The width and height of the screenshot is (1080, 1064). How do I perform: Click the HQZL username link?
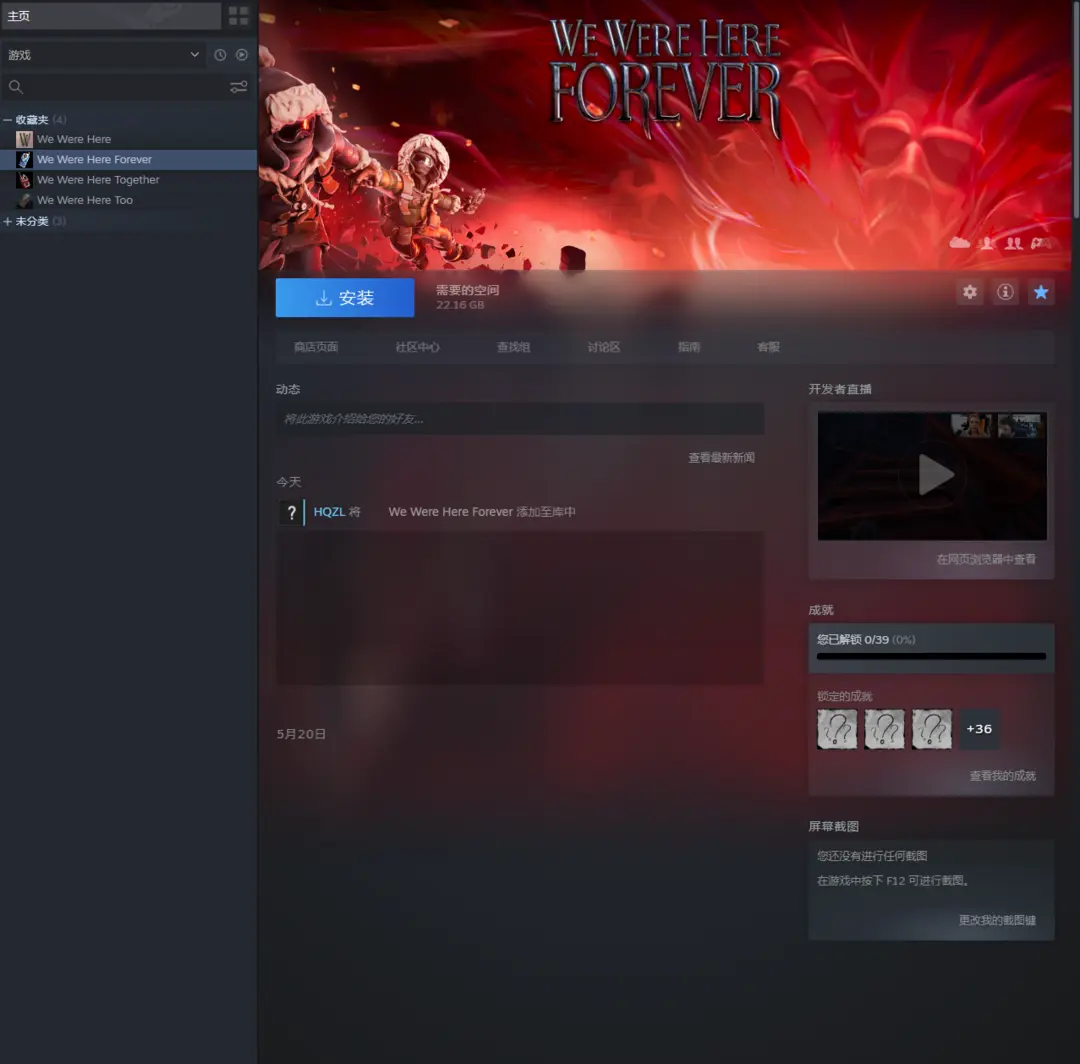coord(329,512)
